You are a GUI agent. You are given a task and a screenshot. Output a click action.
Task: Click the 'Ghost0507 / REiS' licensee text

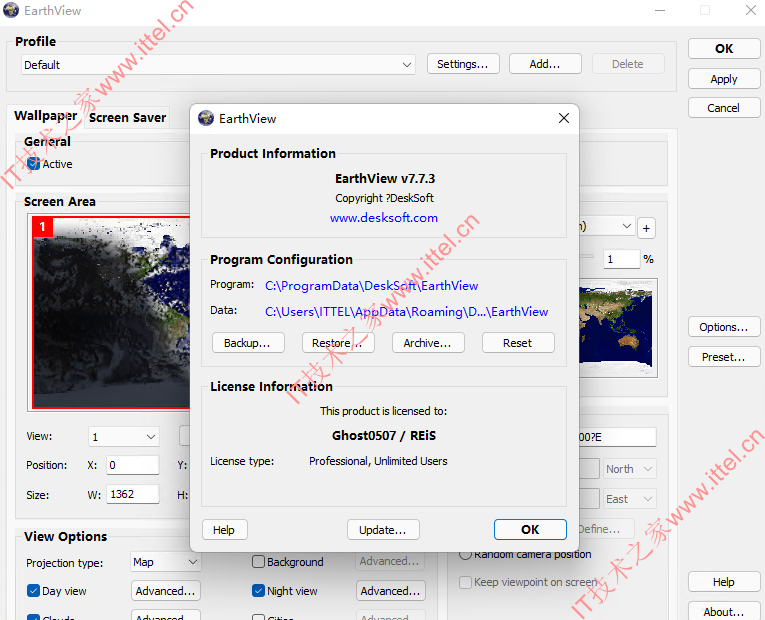point(383,436)
